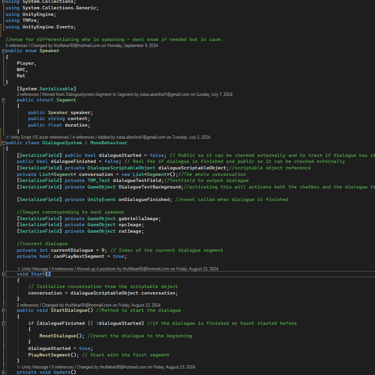The image size is (375, 375).
Task: Open 'Unity Script (15 asset references)' CodeLens
Action: 40,137
